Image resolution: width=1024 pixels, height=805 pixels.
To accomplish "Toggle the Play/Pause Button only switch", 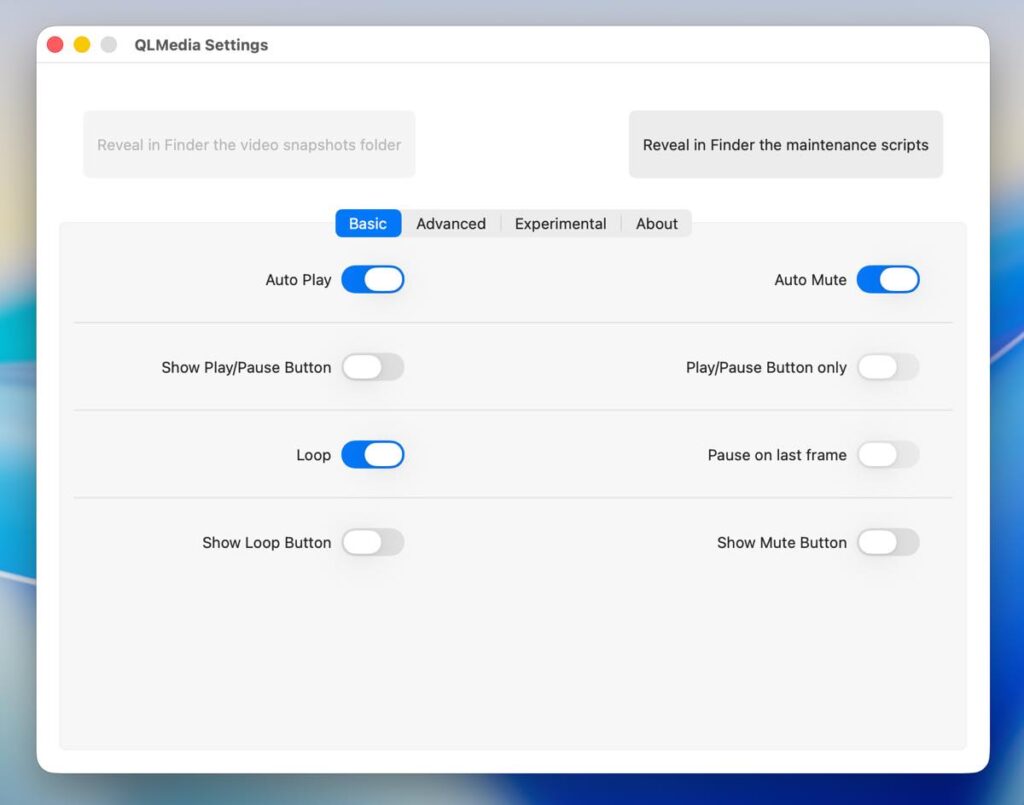I will click(x=887, y=367).
